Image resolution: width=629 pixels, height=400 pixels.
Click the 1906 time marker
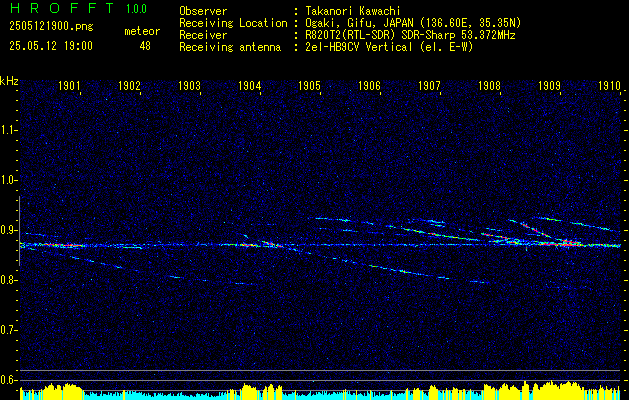click(369, 85)
